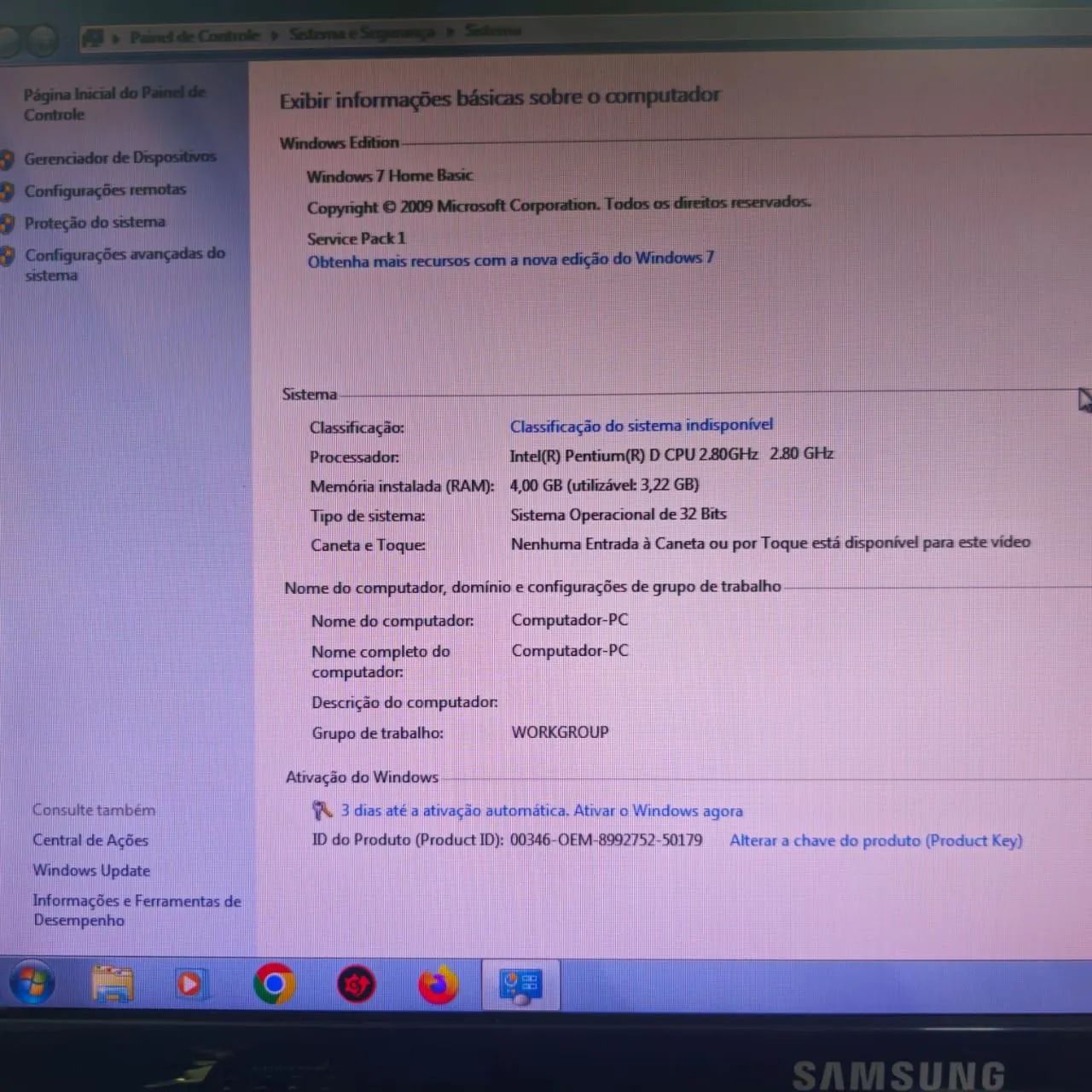Click Sistema Operacional de 32 Bits text
1092x1092 pixels.
[x=619, y=514]
